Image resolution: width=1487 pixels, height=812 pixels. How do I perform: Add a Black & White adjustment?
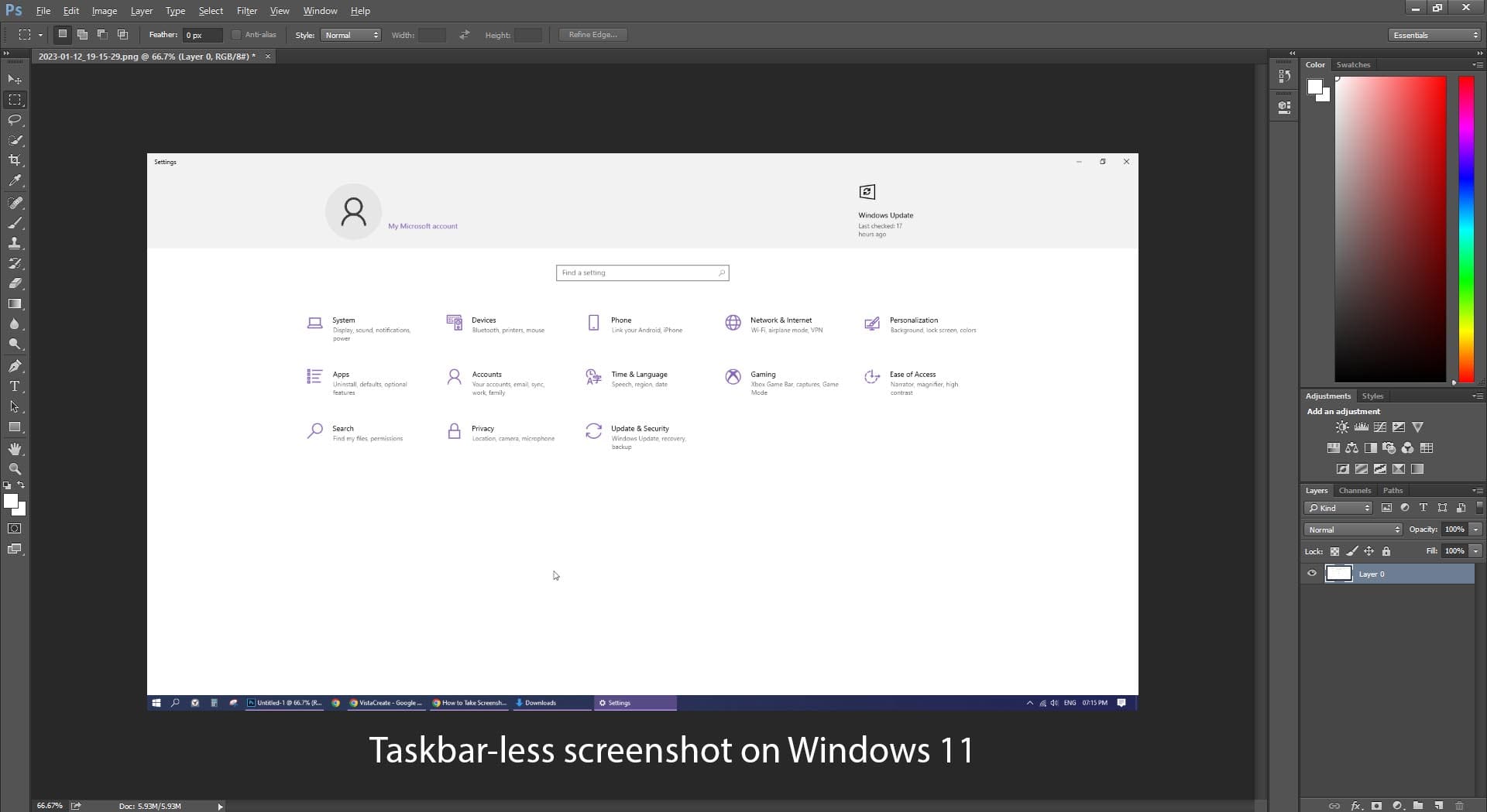(x=1371, y=447)
